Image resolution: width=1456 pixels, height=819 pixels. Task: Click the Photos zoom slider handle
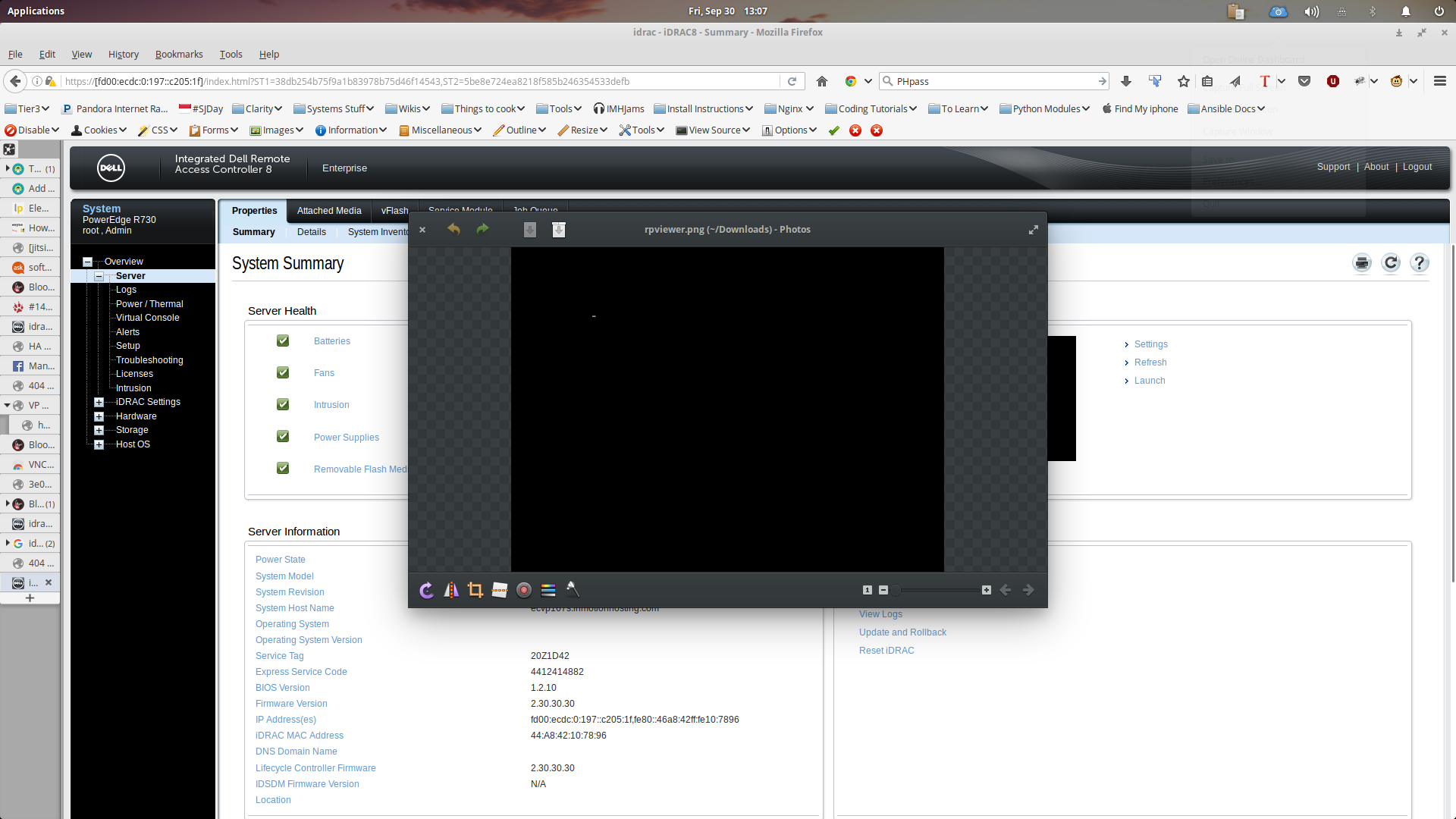click(896, 590)
